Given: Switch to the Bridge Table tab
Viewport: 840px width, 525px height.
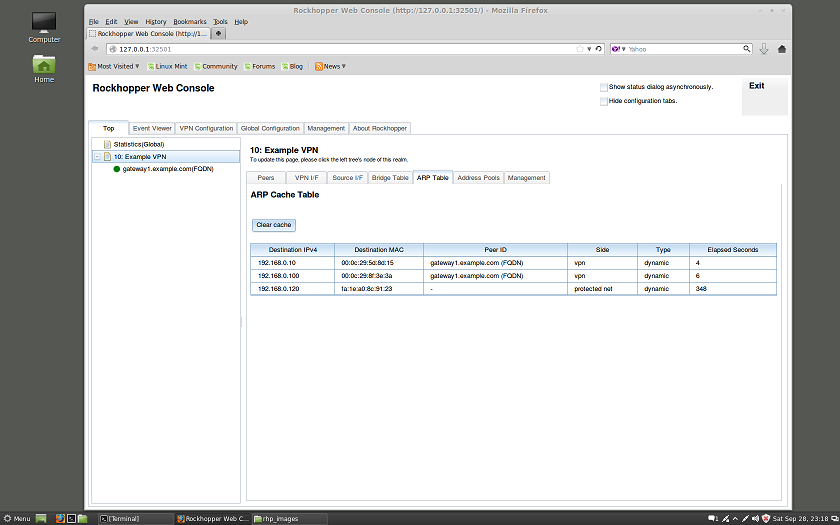Looking at the screenshot, I should pos(389,177).
